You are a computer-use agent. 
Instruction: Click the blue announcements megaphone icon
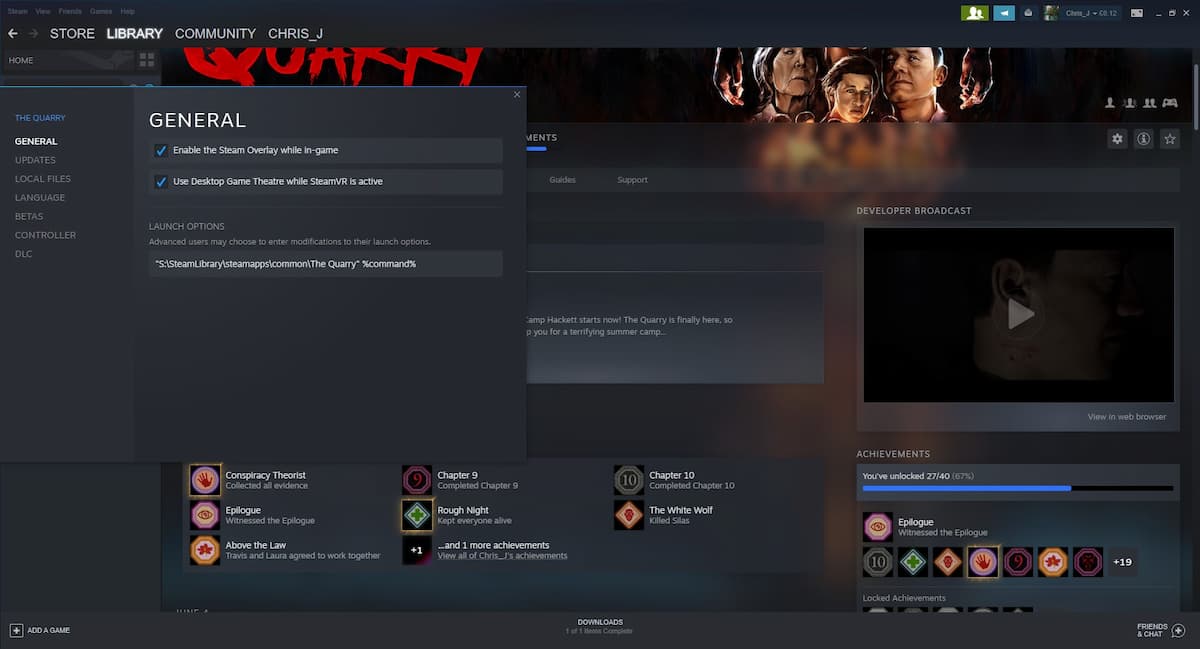pos(1003,13)
